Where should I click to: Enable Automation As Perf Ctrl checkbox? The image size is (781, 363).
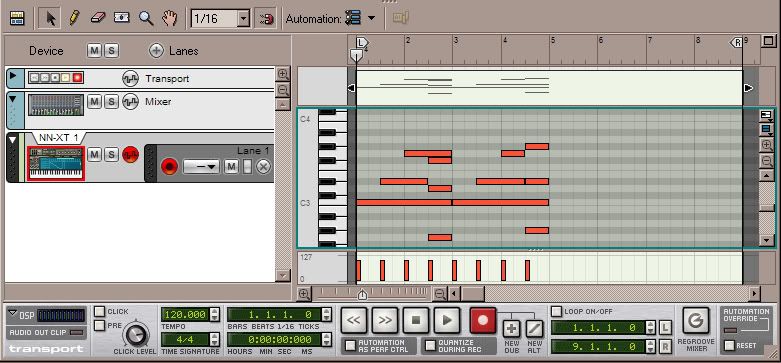[351, 346]
